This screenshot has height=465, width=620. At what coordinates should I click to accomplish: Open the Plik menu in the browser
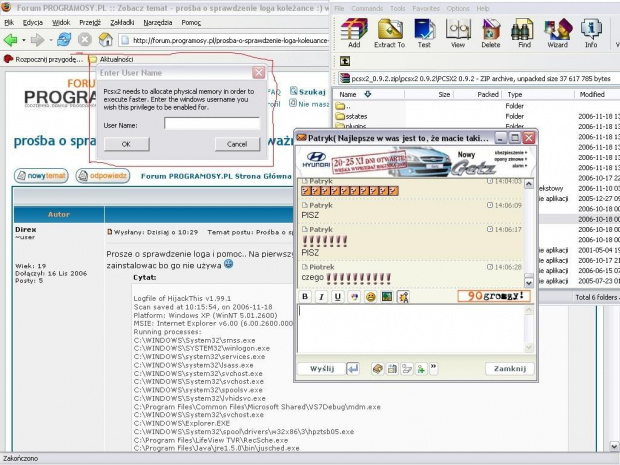[x=9, y=23]
